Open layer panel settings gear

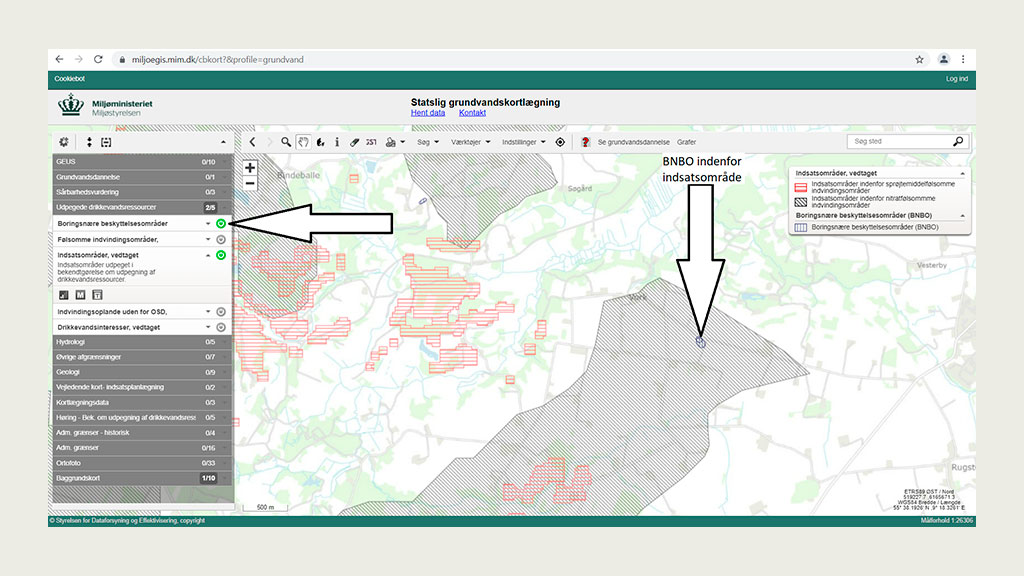[64, 142]
